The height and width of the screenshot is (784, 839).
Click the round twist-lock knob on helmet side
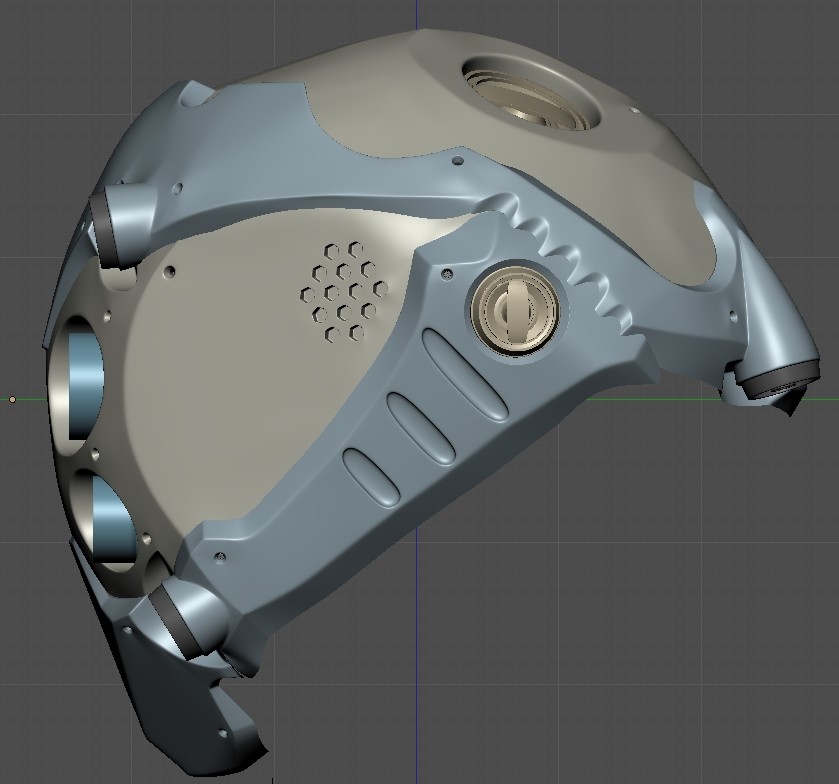515,310
